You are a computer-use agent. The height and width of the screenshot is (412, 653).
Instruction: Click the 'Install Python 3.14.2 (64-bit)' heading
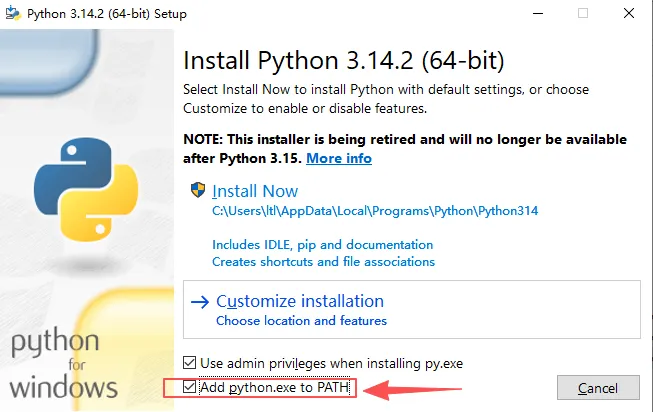click(x=344, y=60)
